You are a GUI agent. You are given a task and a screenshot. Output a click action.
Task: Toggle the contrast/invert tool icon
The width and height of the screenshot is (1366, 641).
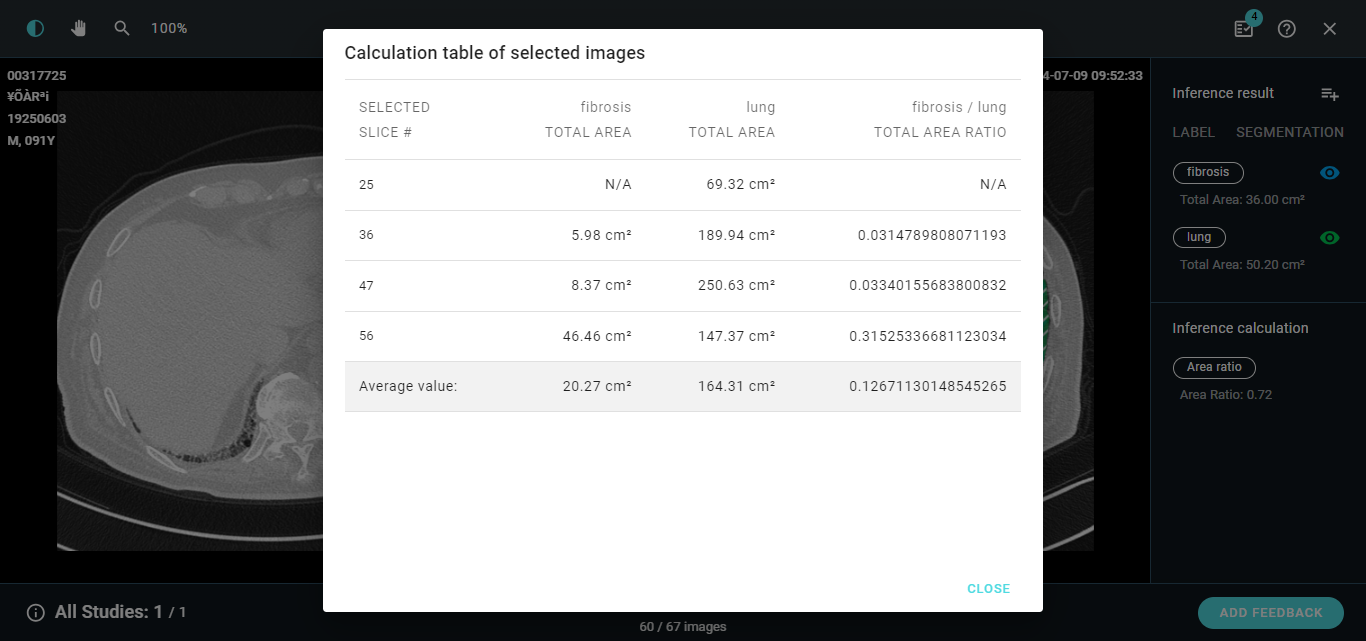[x=35, y=28]
